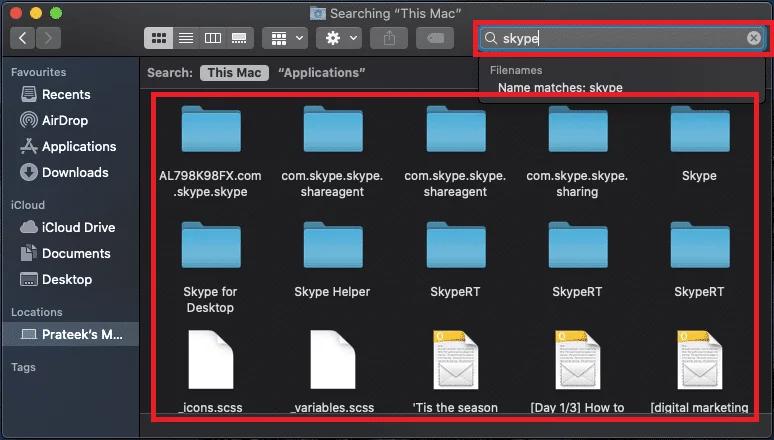
Task: Select the 'Tis the season email file
Action: [x=455, y=372]
